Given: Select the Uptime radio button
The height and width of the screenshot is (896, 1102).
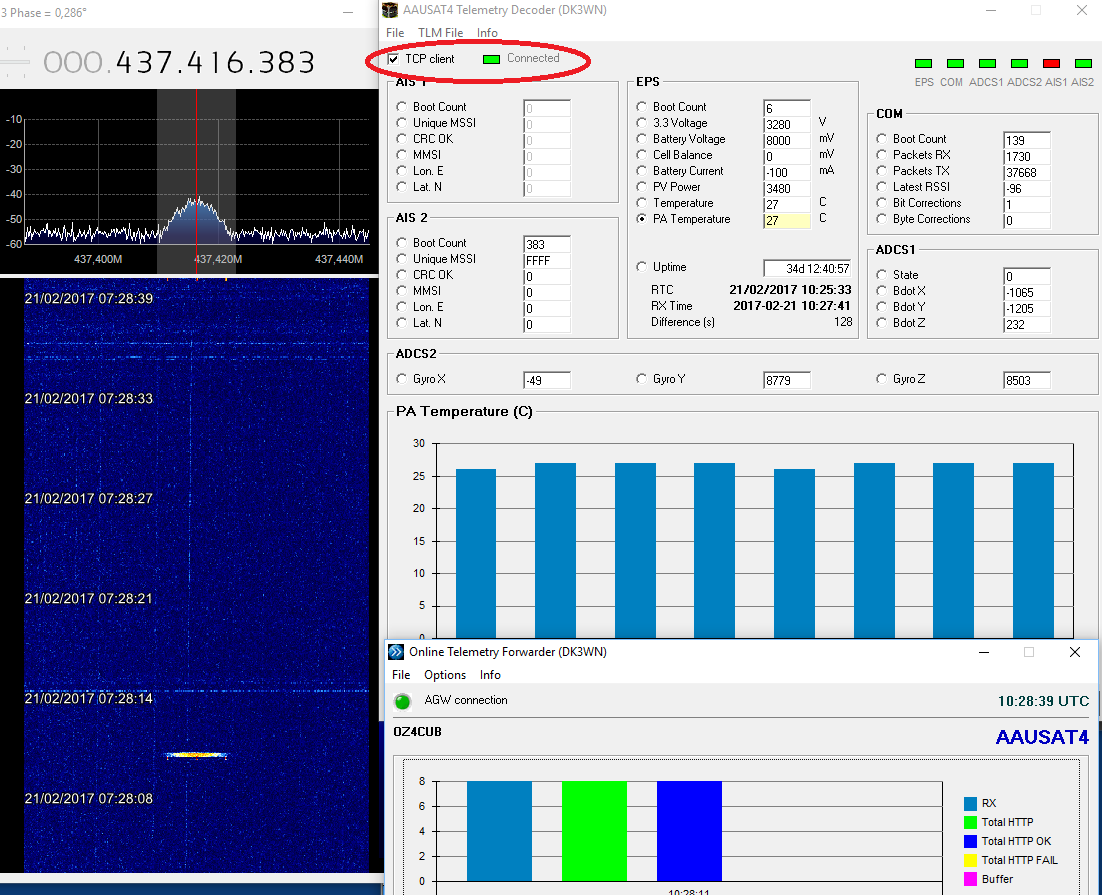Looking at the screenshot, I should [x=642, y=267].
